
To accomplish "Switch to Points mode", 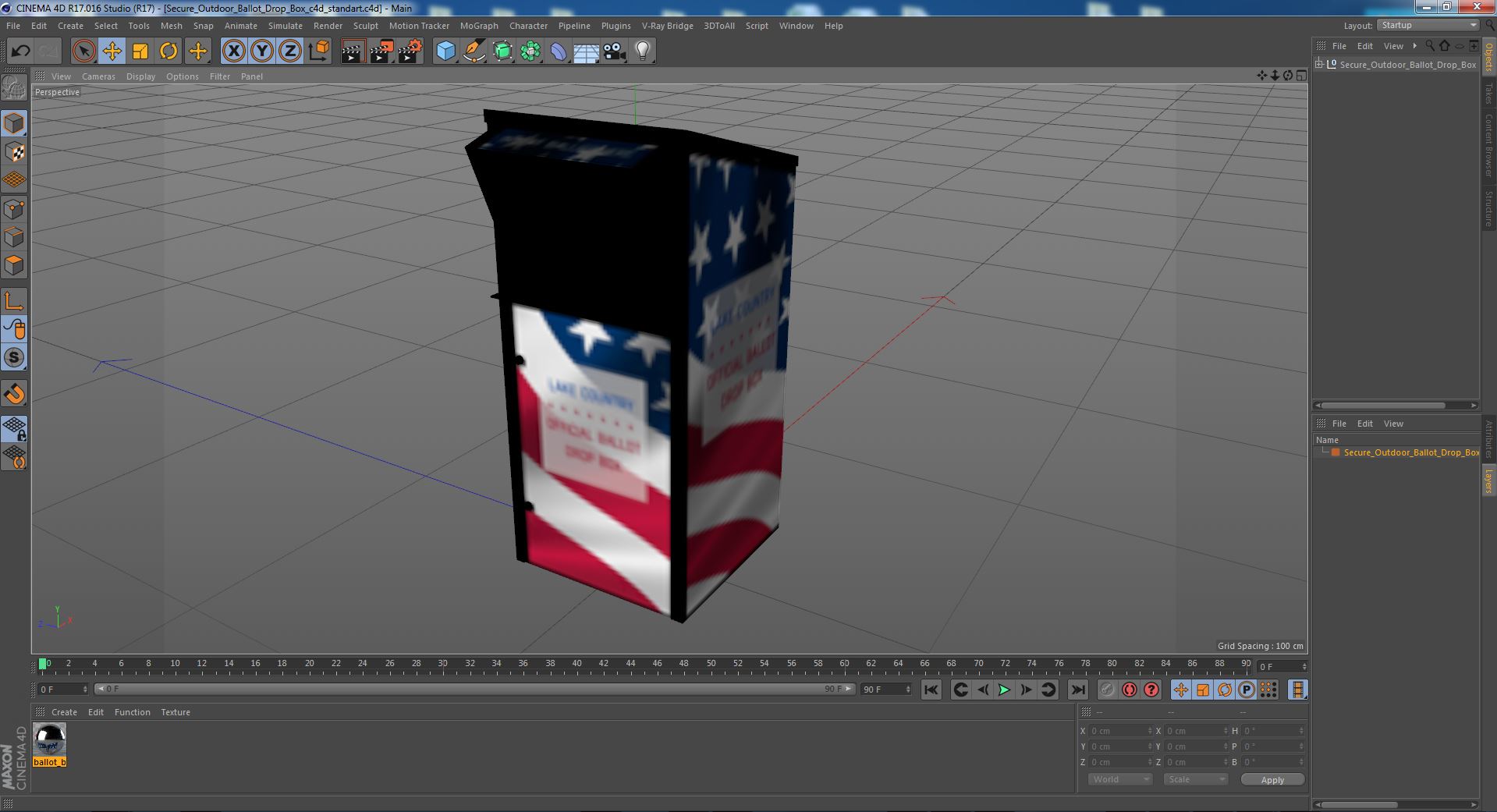I will [14, 209].
